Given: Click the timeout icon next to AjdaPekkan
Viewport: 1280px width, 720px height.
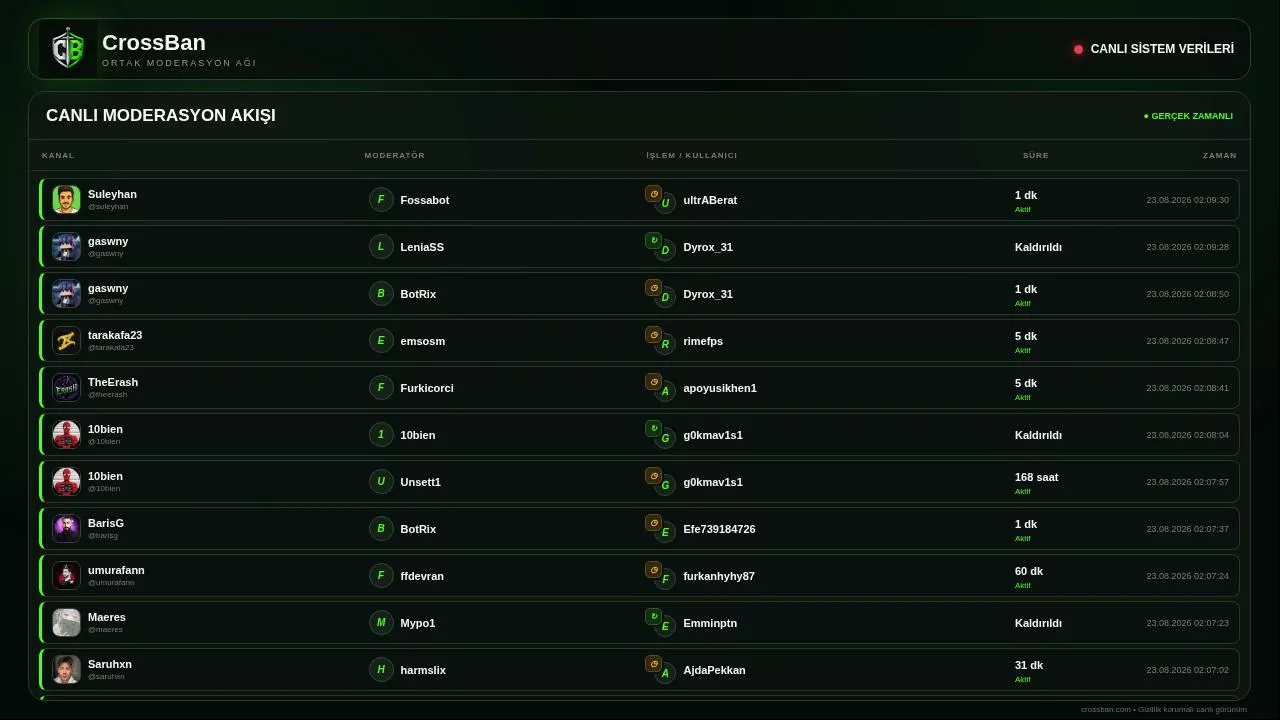Looking at the screenshot, I should (653, 664).
